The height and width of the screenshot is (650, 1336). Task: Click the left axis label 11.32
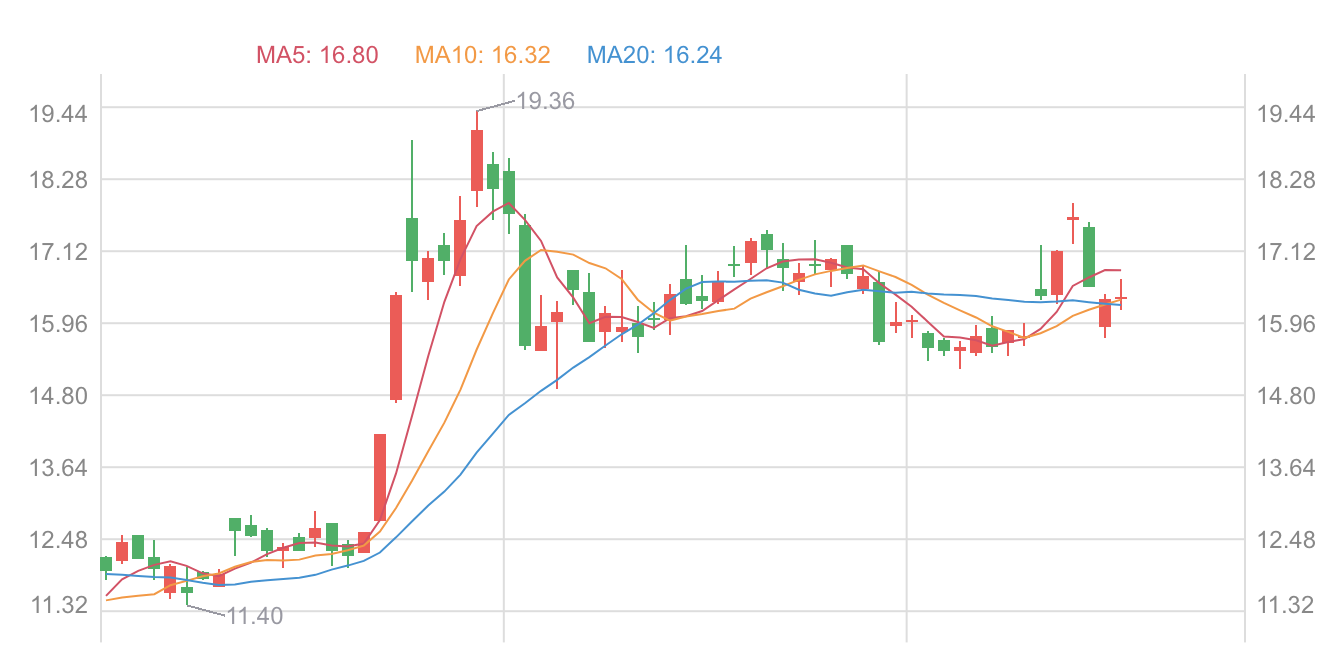[59, 605]
